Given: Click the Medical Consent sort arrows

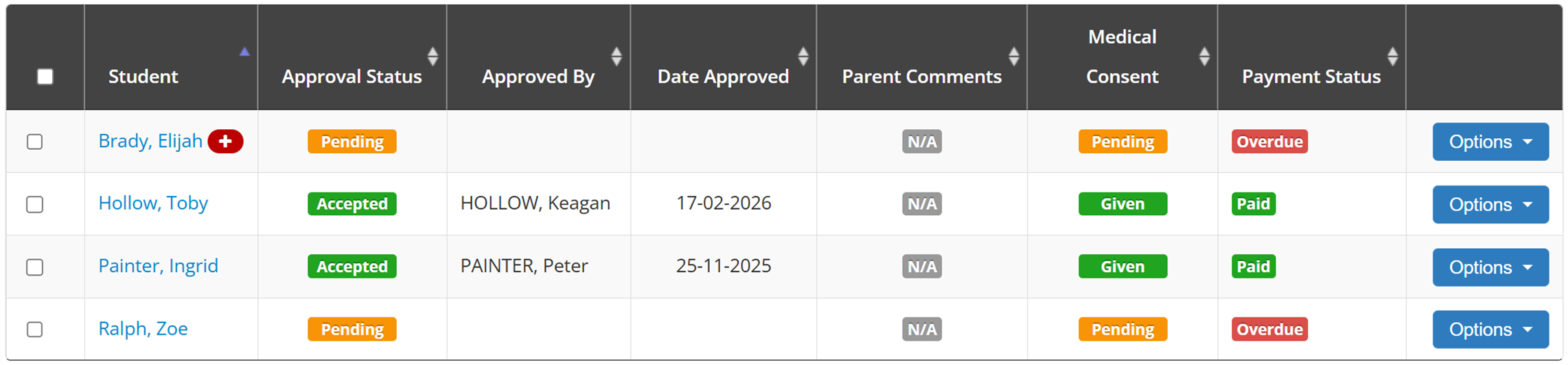Looking at the screenshot, I should pyautogui.click(x=1204, y=56).
